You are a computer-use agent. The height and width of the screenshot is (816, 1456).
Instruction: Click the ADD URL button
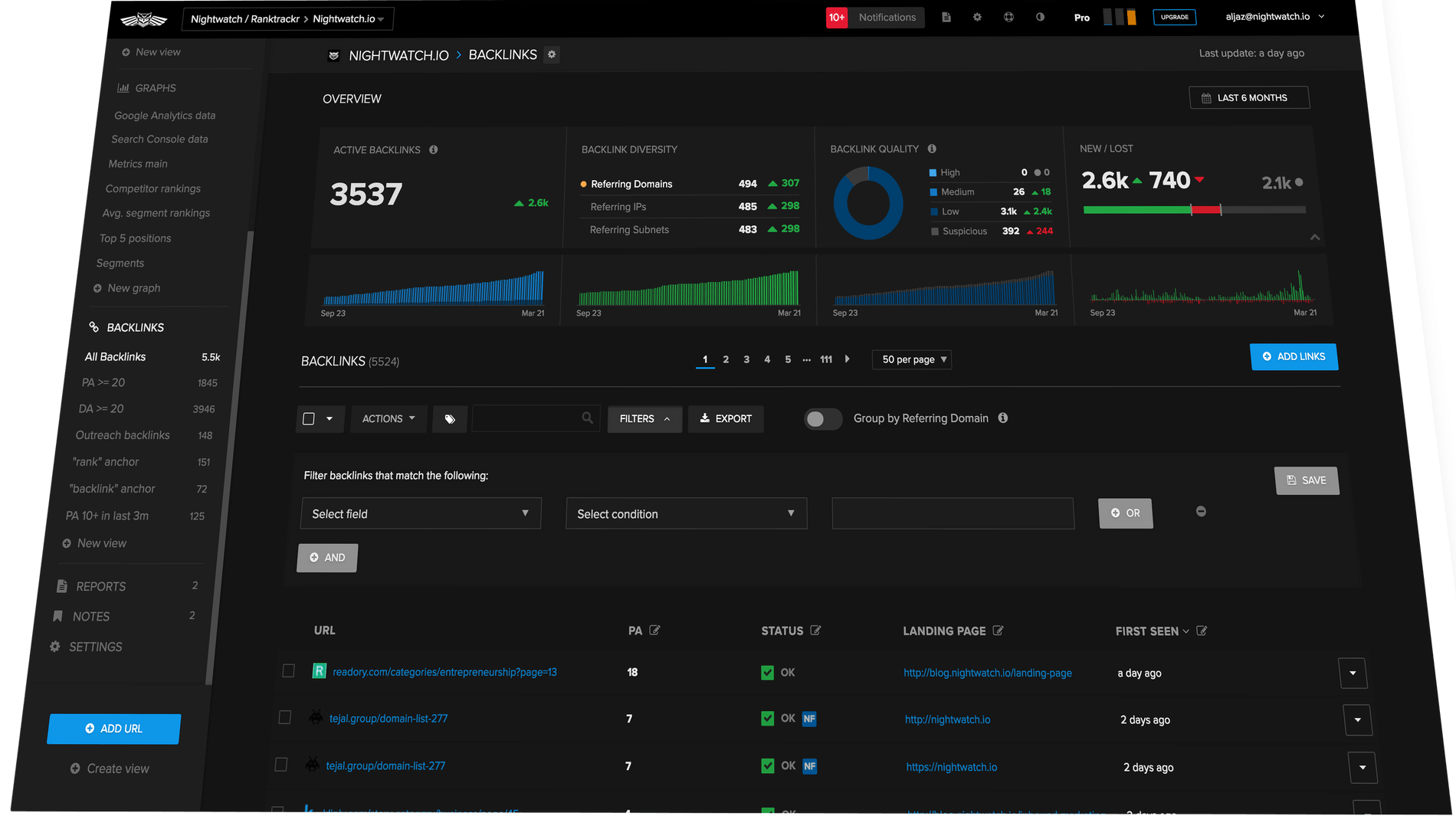point(114,729)
